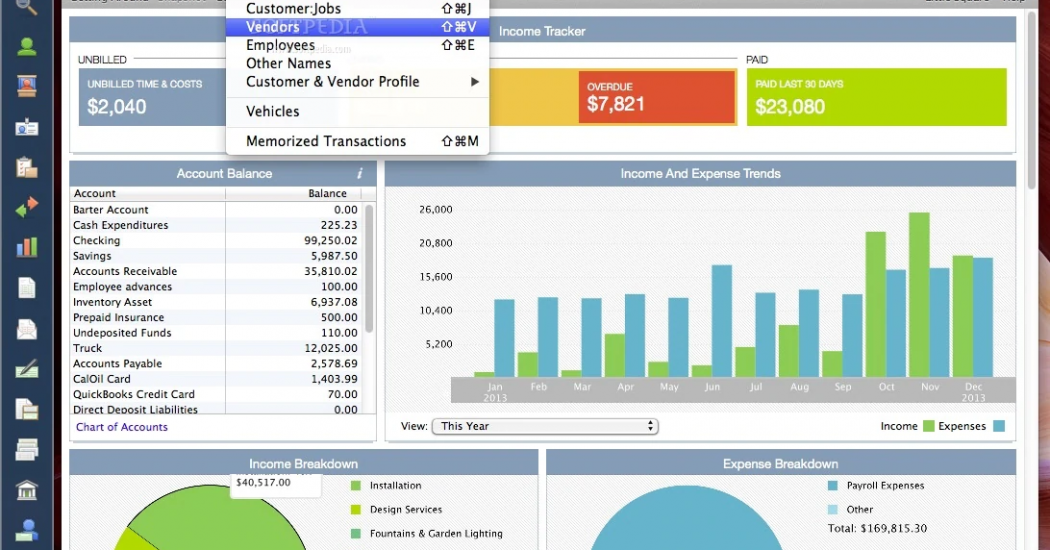Select the Cash Expenditures row

pyautogui.click(x=216, y=225)
